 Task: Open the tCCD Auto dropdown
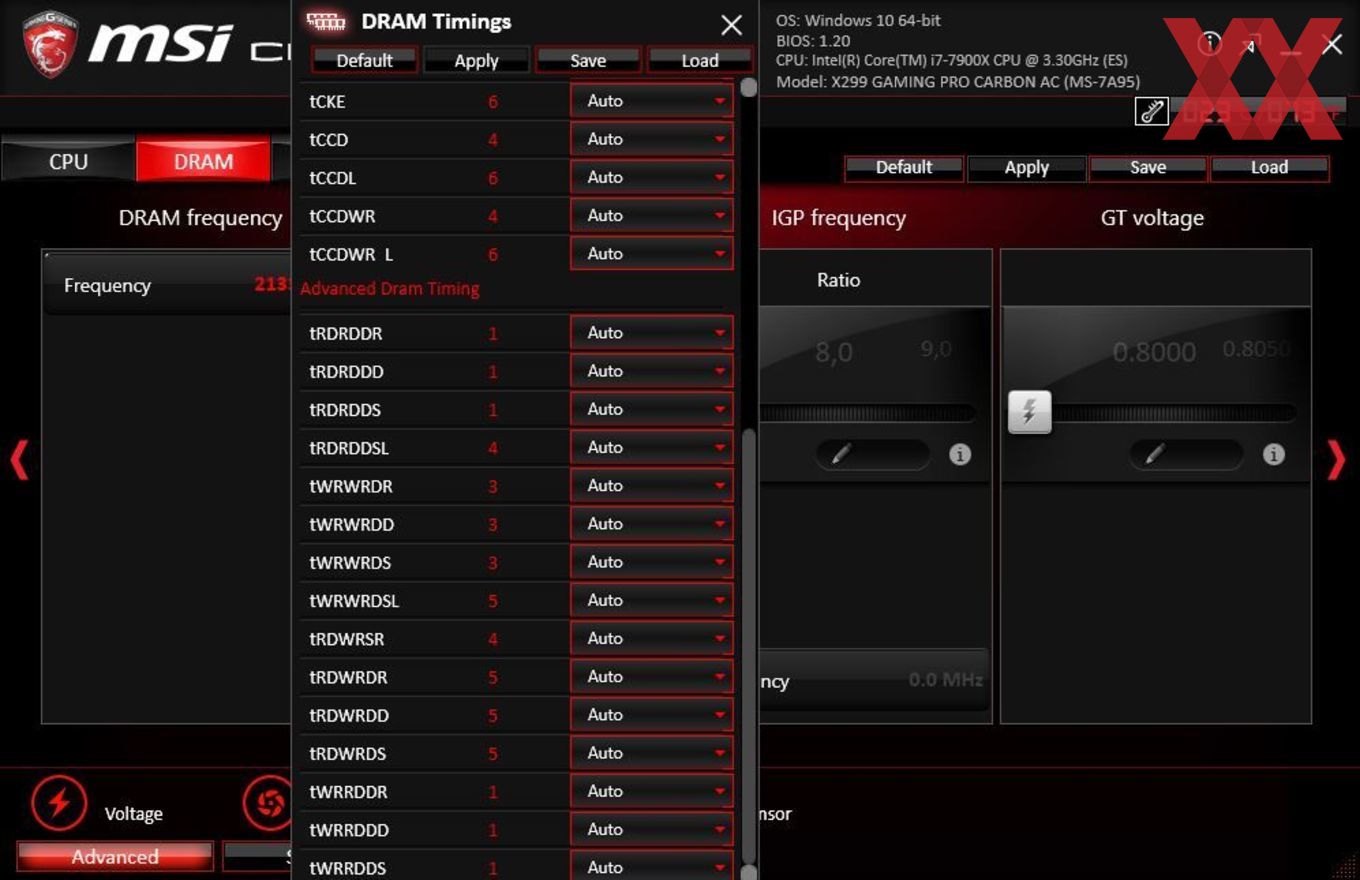point(652,139)
